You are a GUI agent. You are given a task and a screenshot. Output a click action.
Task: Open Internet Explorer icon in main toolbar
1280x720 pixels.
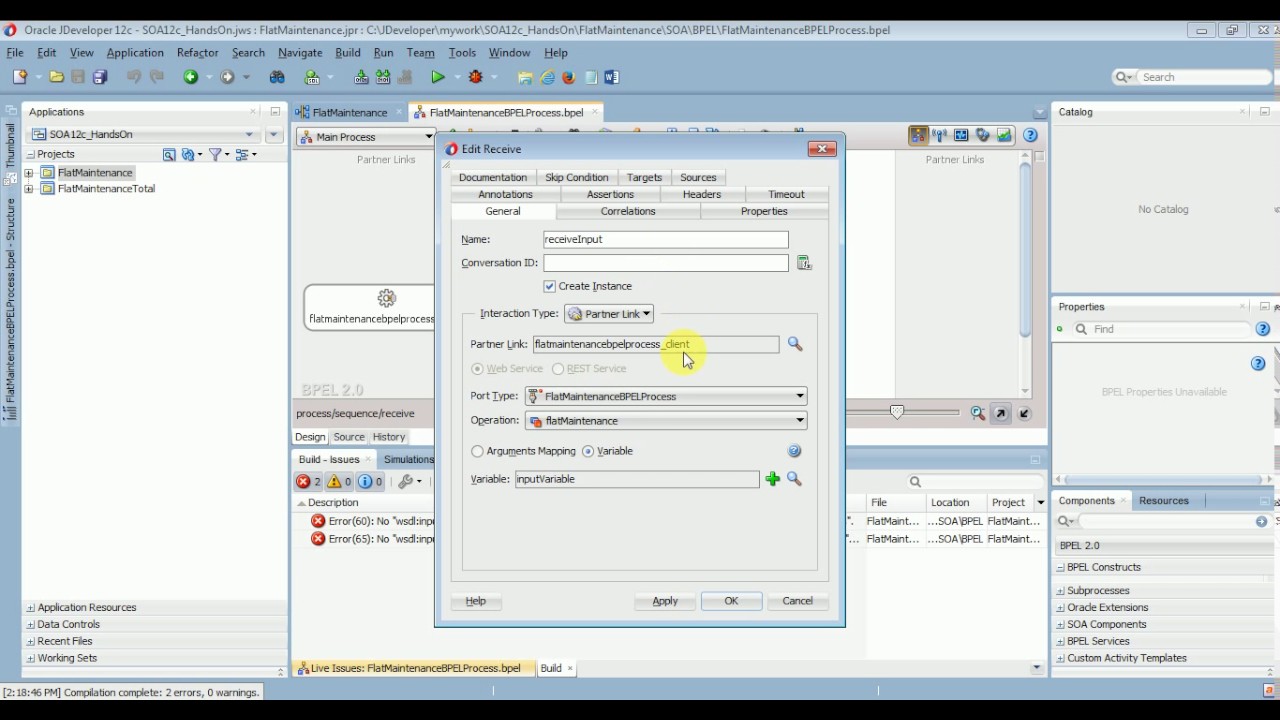coord(548,77)
